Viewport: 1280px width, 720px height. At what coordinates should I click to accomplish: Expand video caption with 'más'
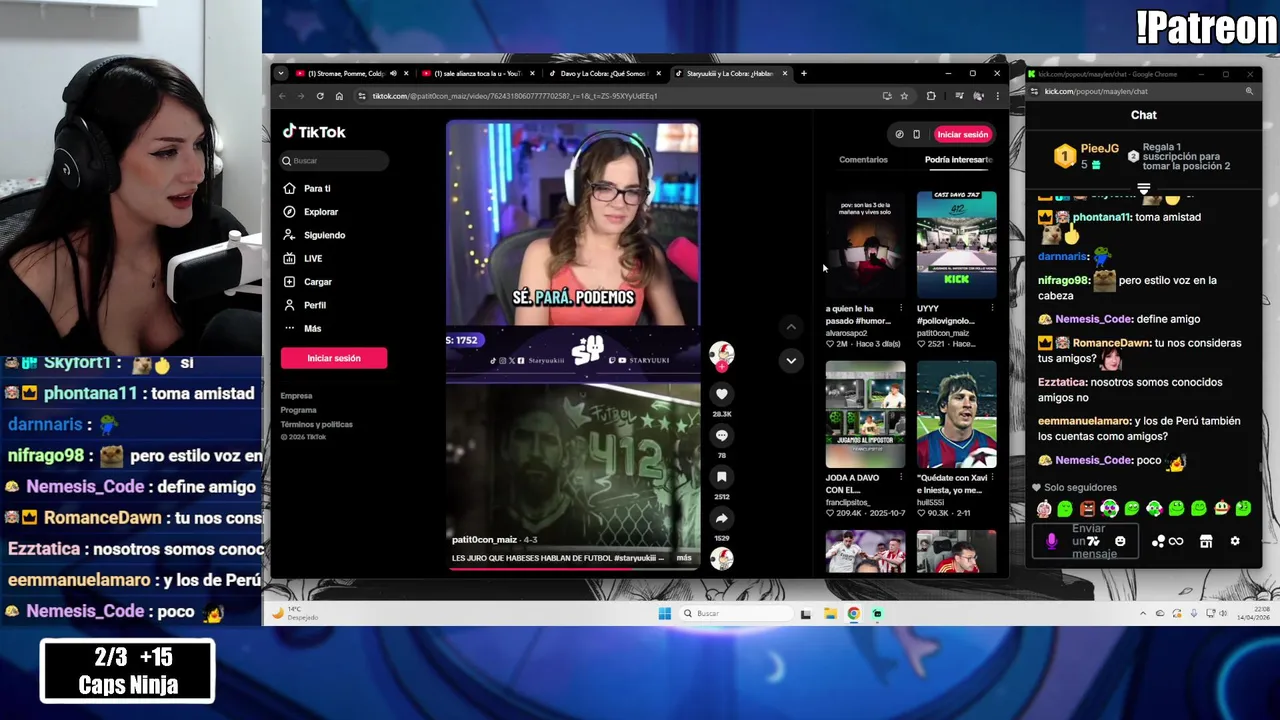(x=684, y=558)
